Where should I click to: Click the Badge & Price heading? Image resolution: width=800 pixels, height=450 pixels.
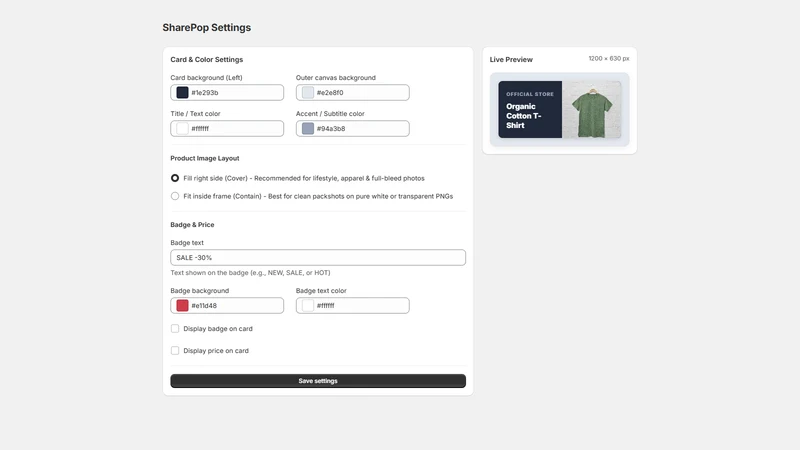click(x=192, y=224)
